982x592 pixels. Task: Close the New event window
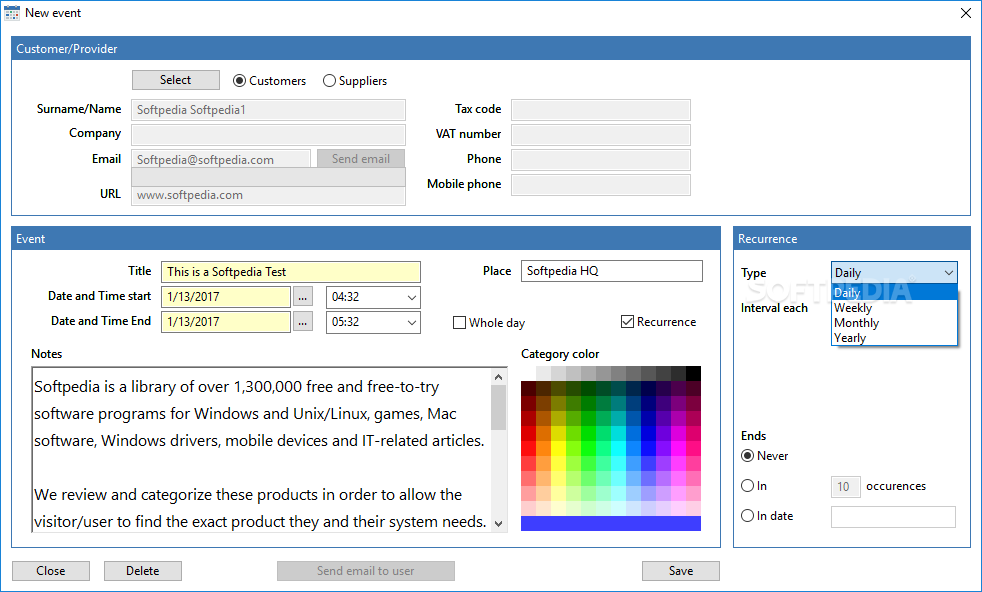tap(966, 13)
